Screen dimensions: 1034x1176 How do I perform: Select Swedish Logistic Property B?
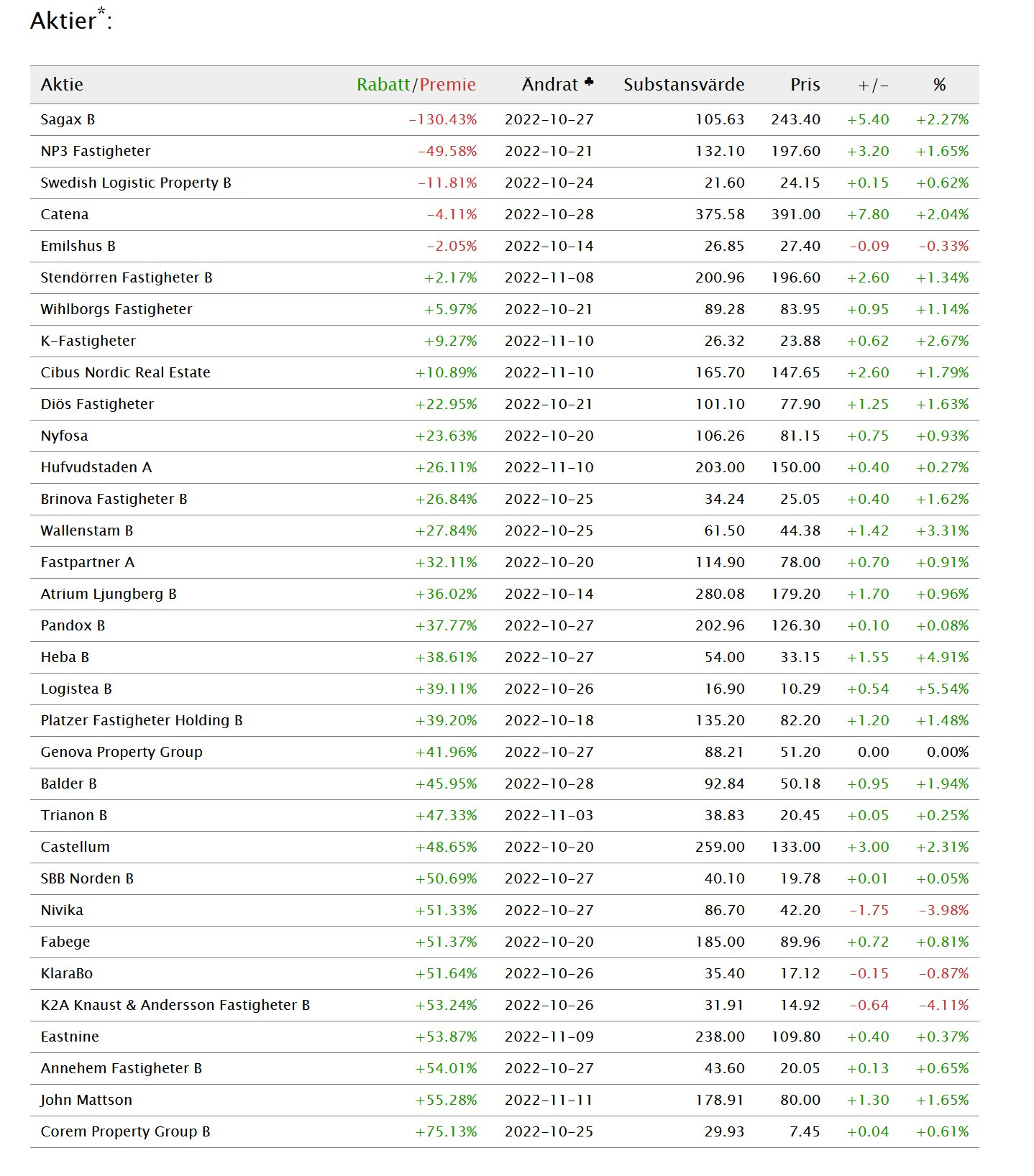136,183
